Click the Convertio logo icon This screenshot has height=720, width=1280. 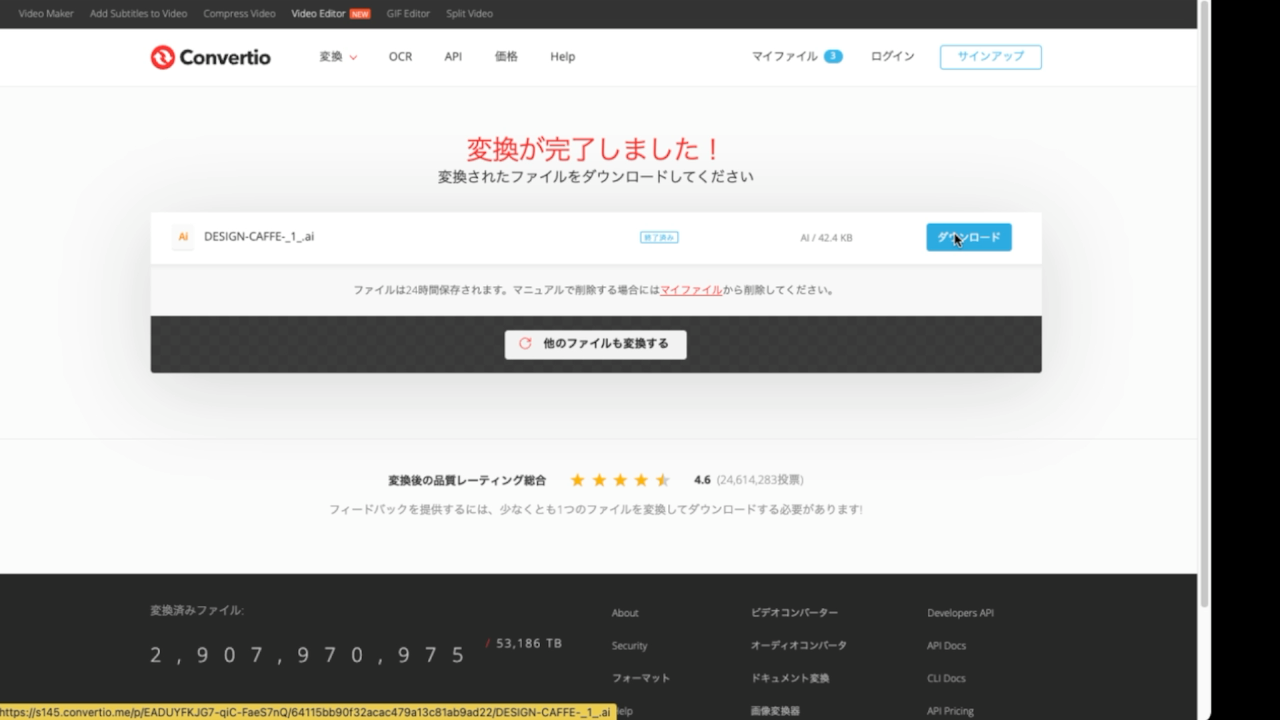(162, 57)
